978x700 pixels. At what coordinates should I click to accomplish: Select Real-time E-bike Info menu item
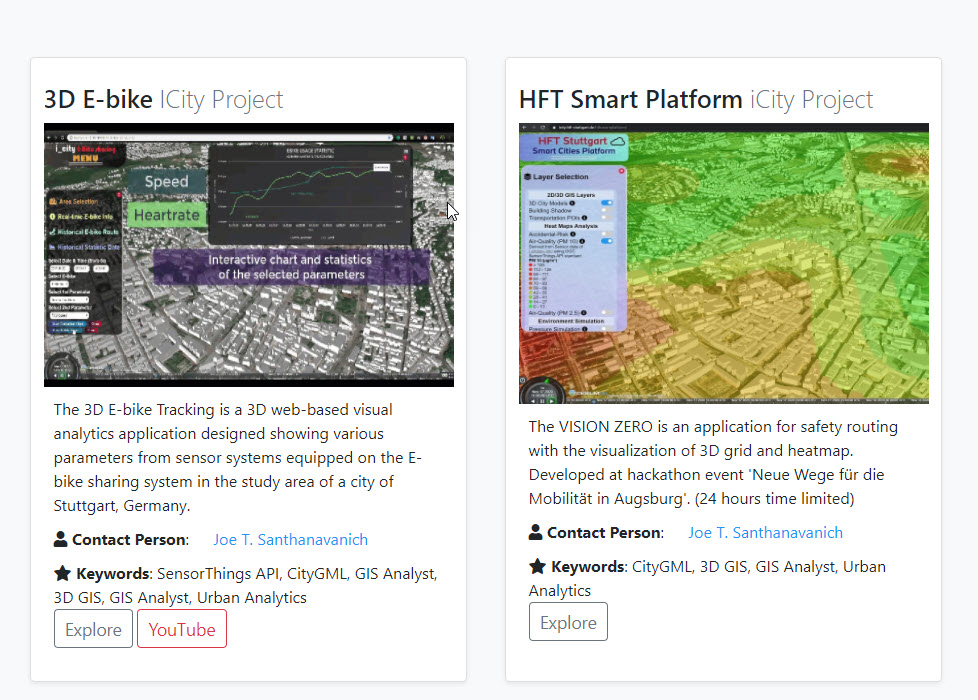pyautogui.click(x=81, y=216)
